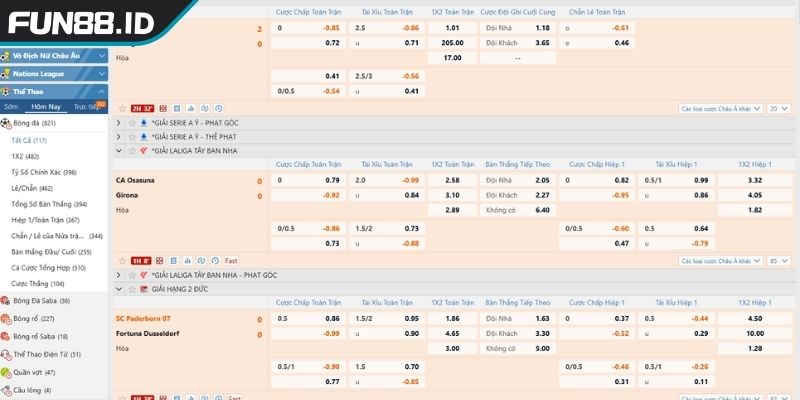Click the Cầu lông badminton icon
This screenshot has height=400, width=800.
[6, 390]
